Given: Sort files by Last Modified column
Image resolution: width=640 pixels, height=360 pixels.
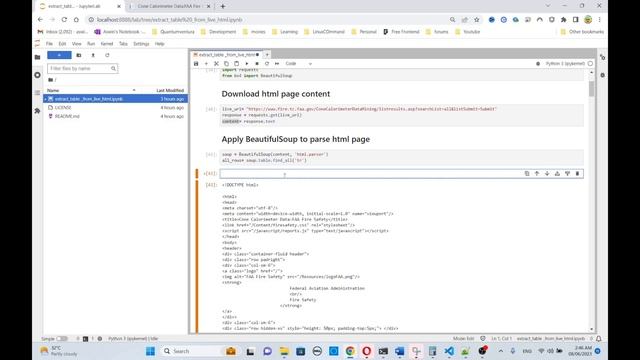Looking at the screenshot, I should point(170,90).
